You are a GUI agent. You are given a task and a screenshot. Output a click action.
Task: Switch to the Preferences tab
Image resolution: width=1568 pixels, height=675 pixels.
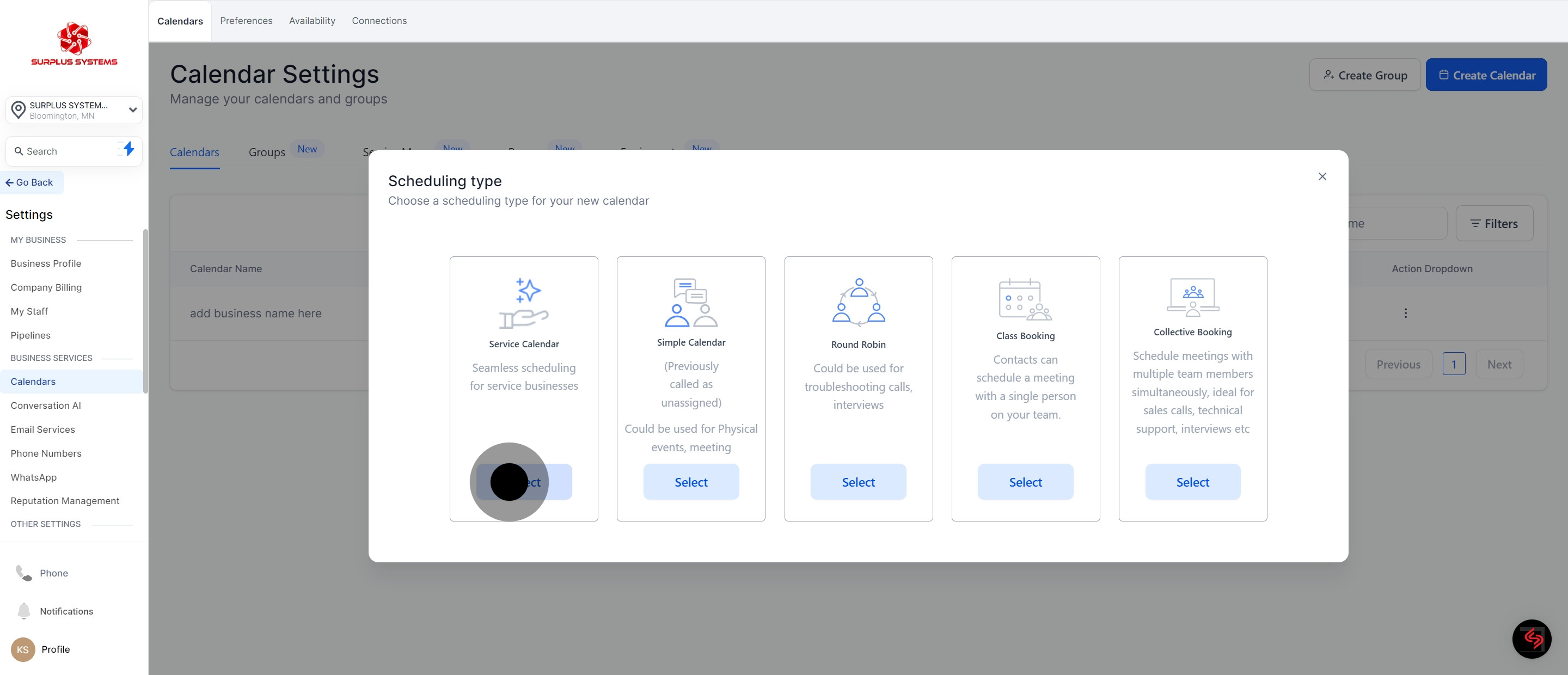(246, 21)
